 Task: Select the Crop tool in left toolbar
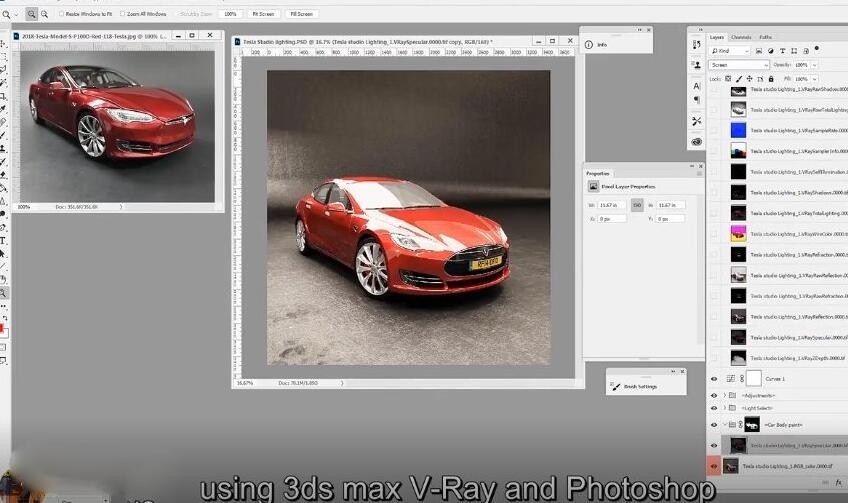point(3,96)
